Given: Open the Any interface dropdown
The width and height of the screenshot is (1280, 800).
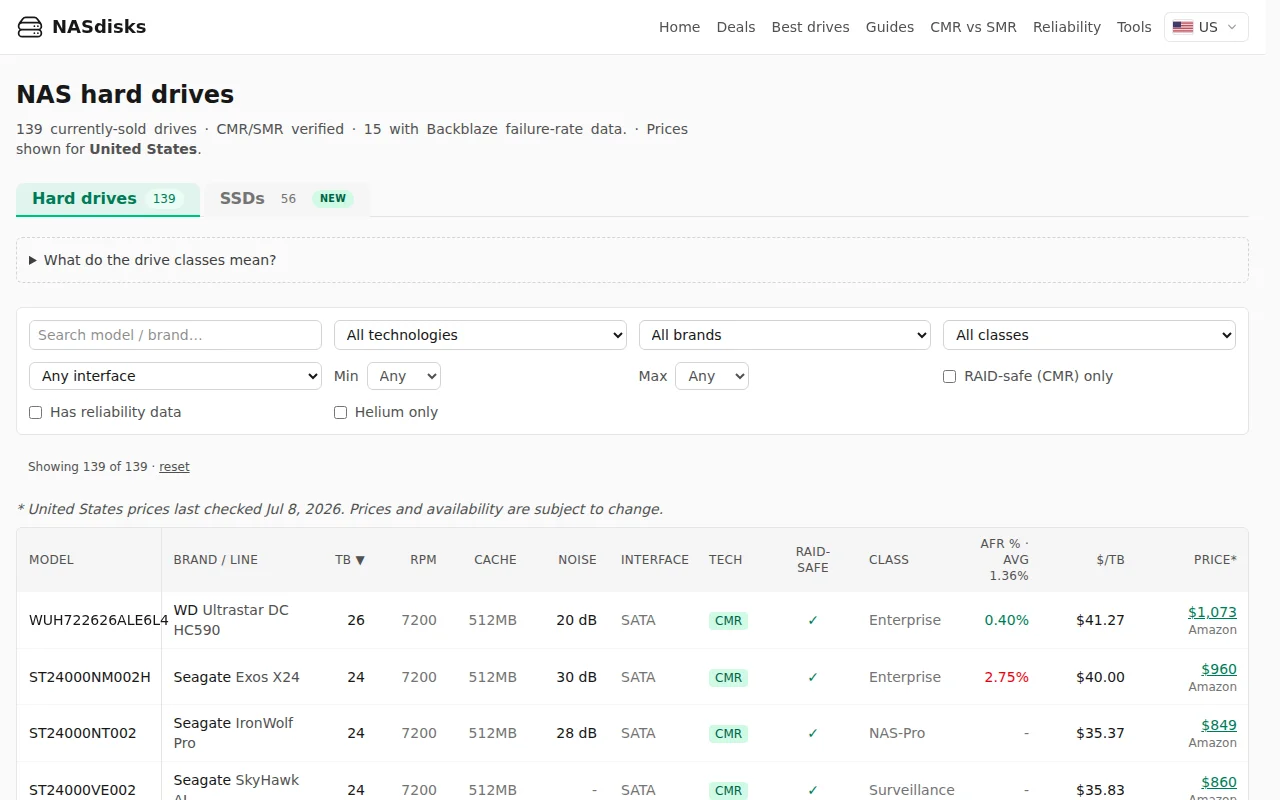Looking at the screenshot, I should tap(175, 376).
